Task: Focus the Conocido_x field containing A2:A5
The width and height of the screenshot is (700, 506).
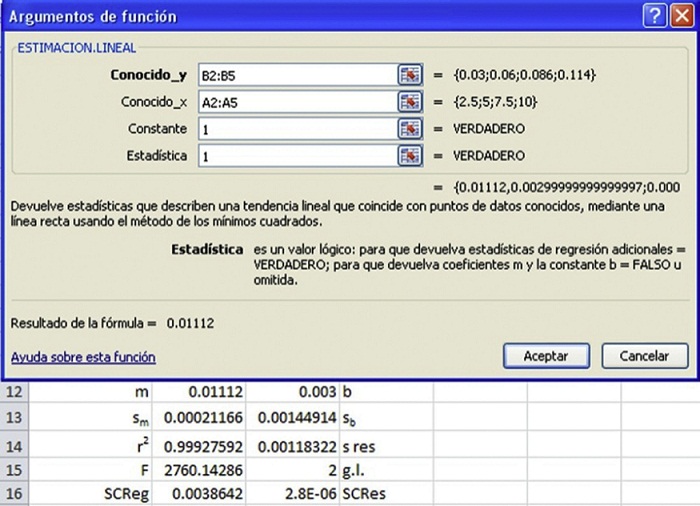Action: (296, 102)
